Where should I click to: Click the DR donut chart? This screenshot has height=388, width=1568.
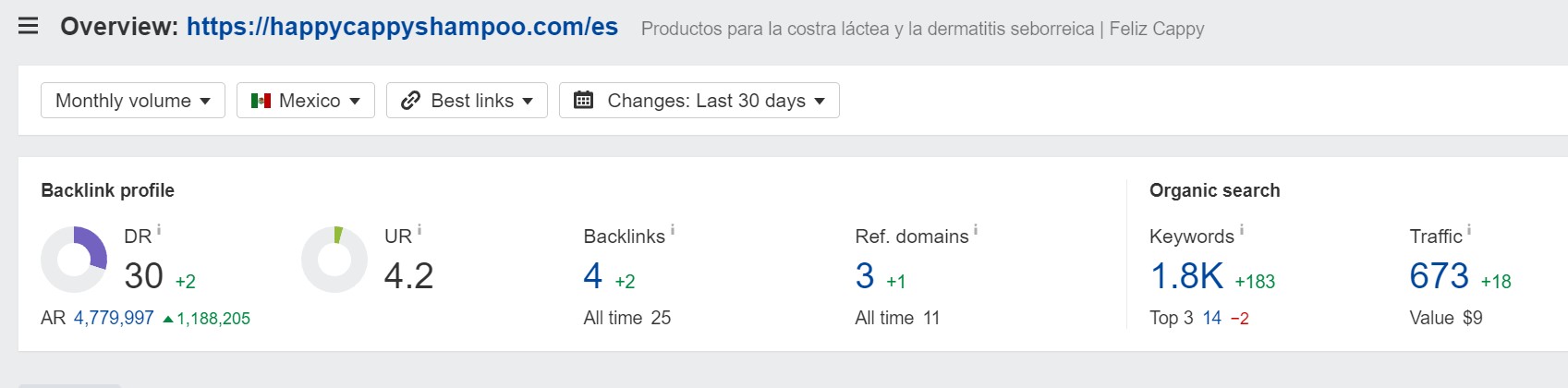[74, 260]
